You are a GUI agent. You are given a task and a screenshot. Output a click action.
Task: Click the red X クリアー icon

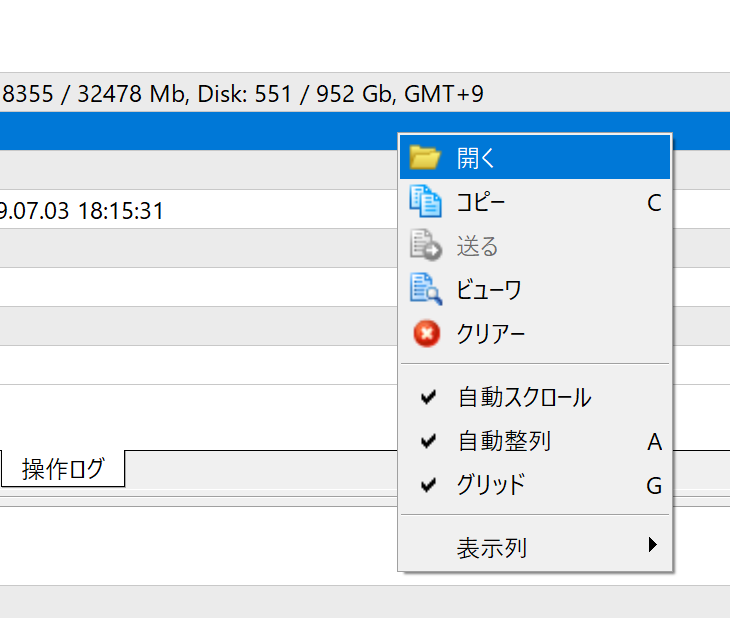pyautogui.click(x=425, y=333)
